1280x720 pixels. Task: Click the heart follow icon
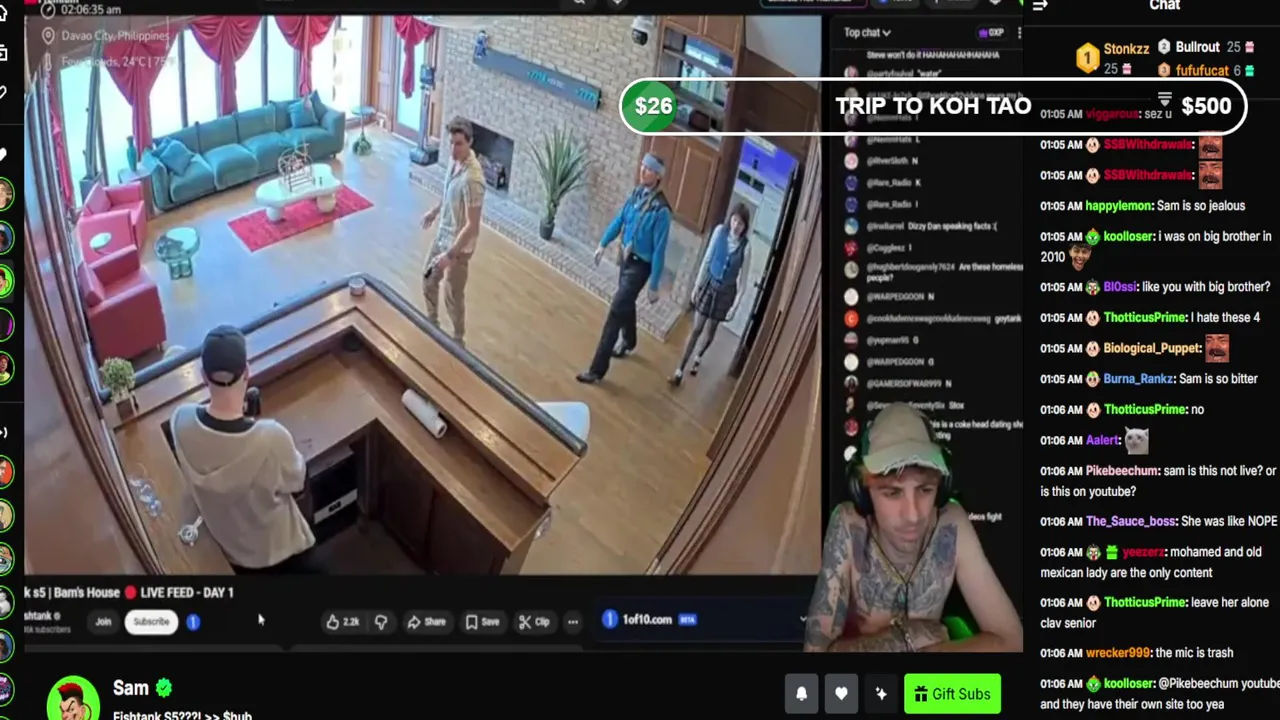pyautogui.click(x=841, y=693)
